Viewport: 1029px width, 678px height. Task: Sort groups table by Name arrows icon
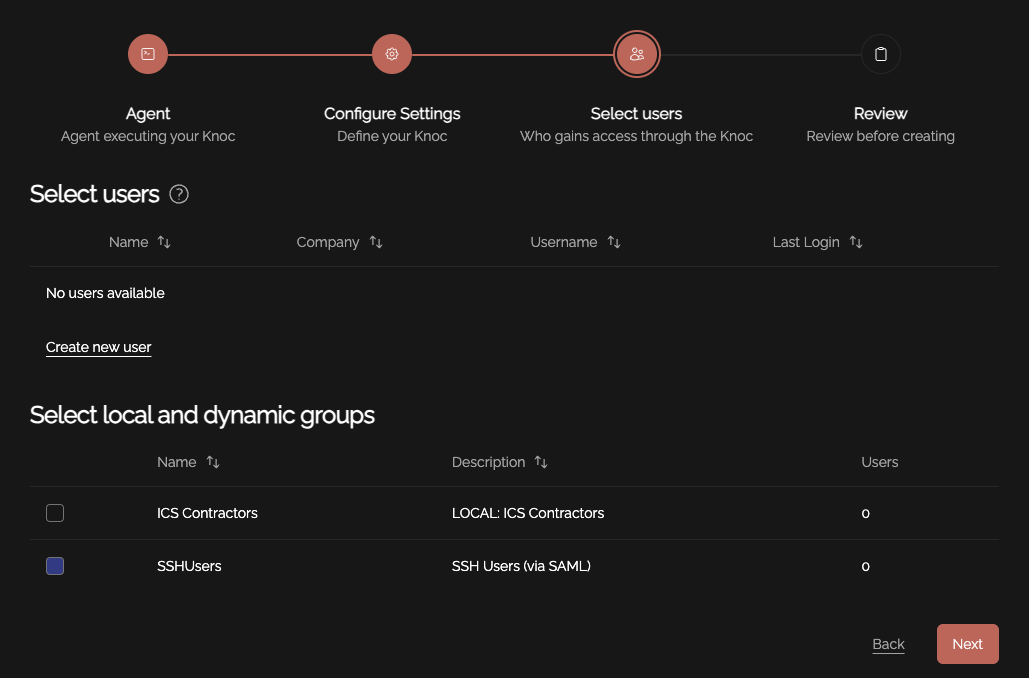(213, 462)
